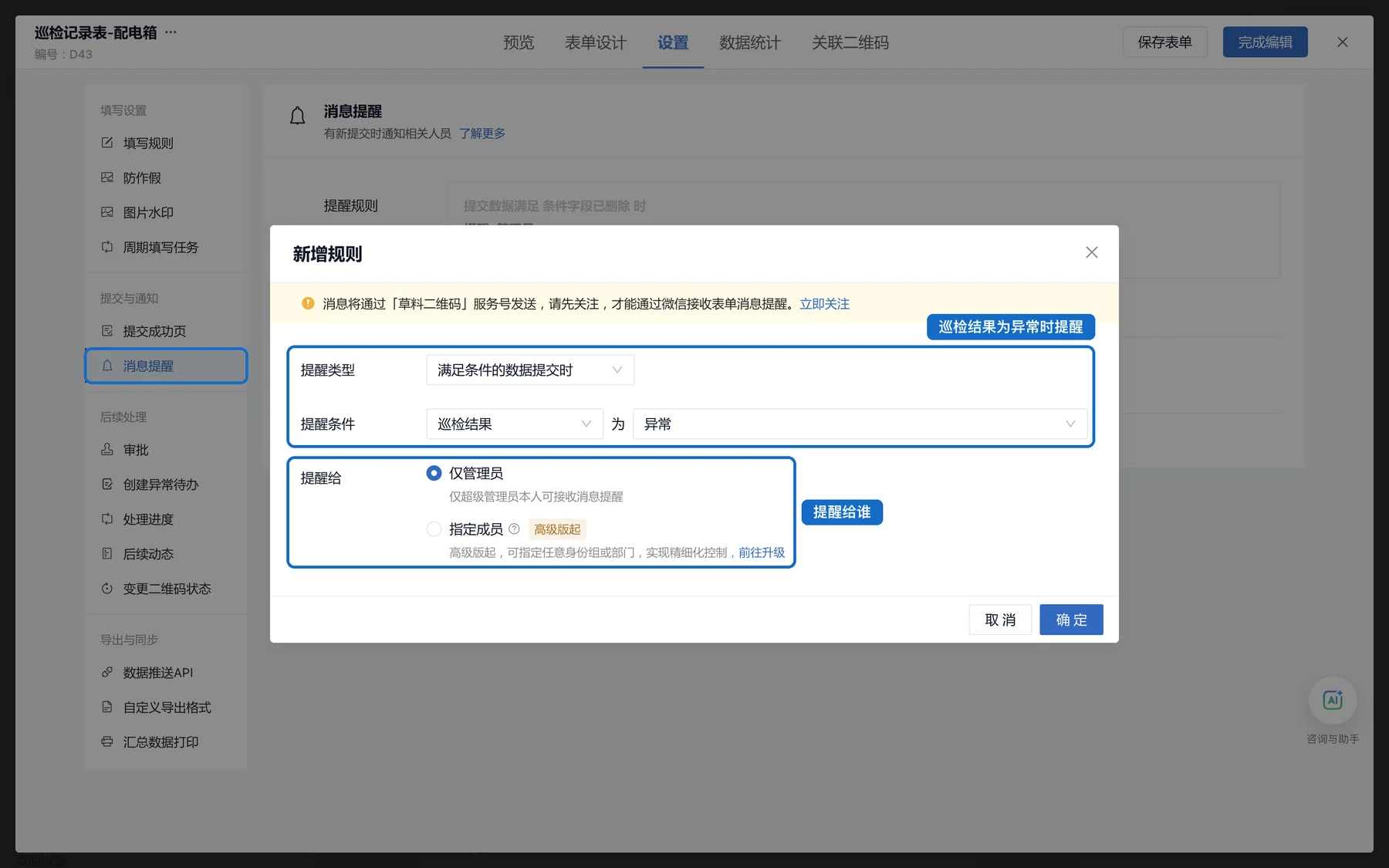Click the 设置 tab
The width and height of the screenshot is (1389, 868).
point(673,42)
